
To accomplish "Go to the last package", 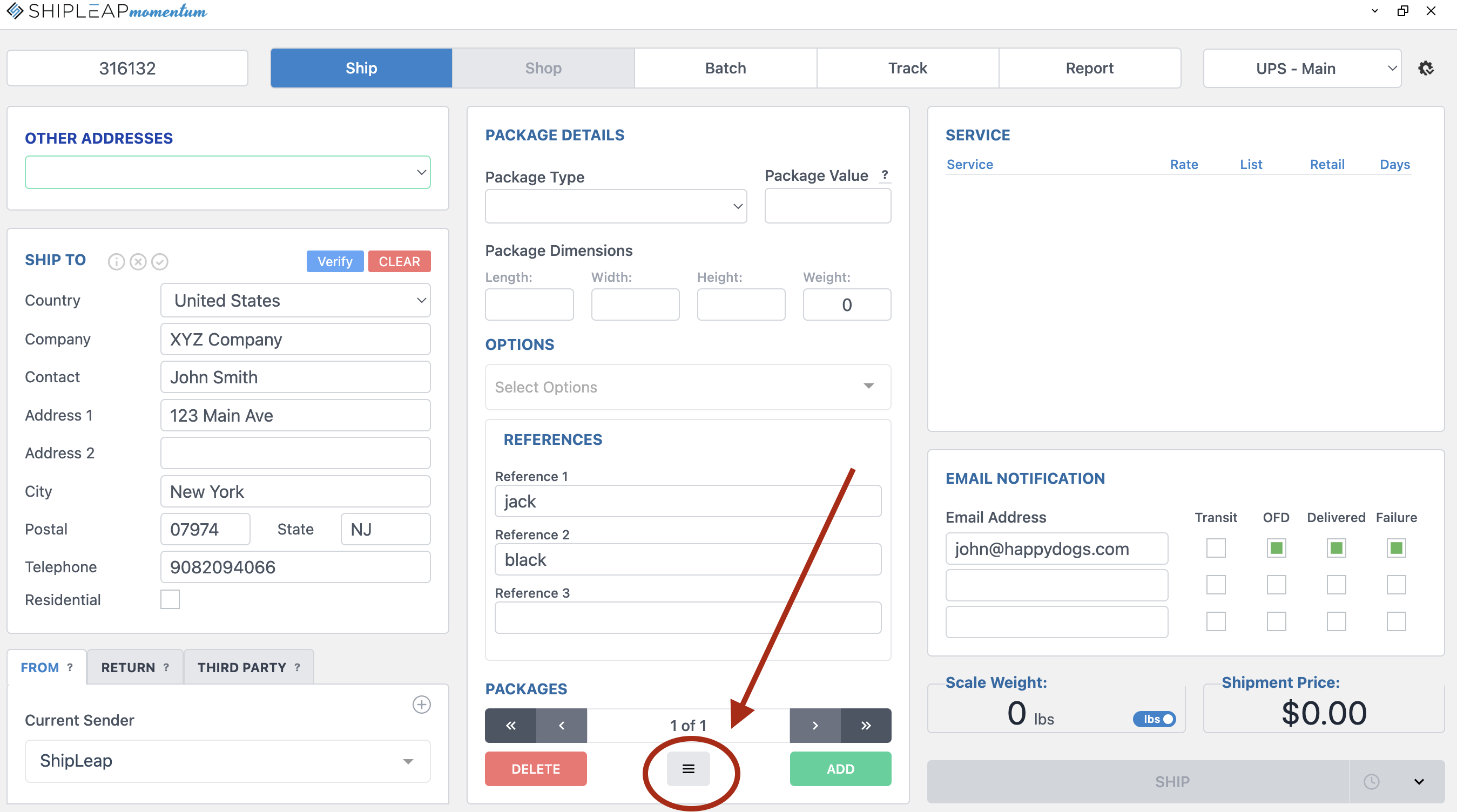I will tap(865, 726).
